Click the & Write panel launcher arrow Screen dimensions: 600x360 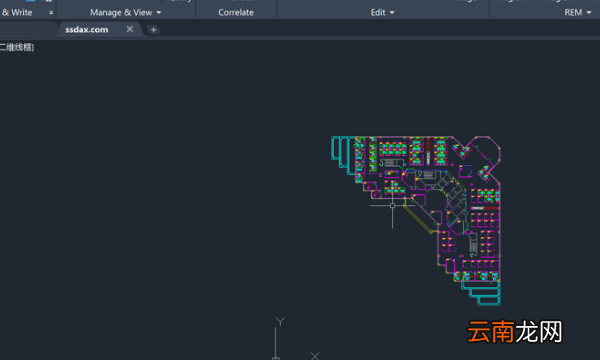(x=51, y=13)
